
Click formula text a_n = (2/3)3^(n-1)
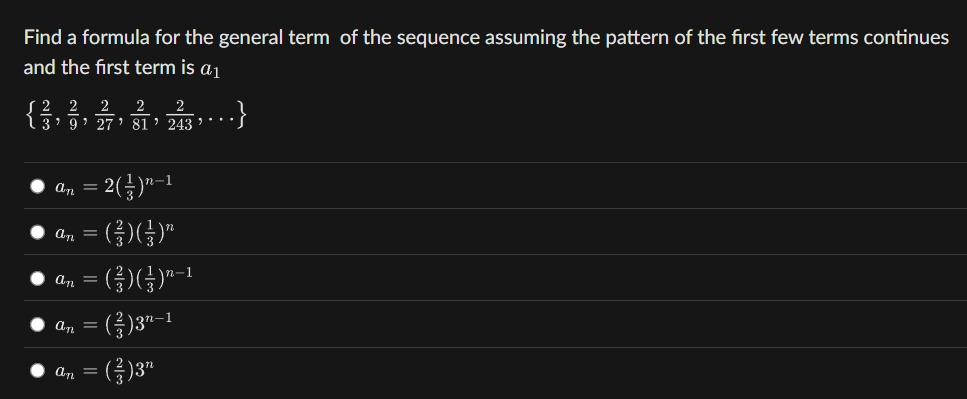[x=113, y=324]
